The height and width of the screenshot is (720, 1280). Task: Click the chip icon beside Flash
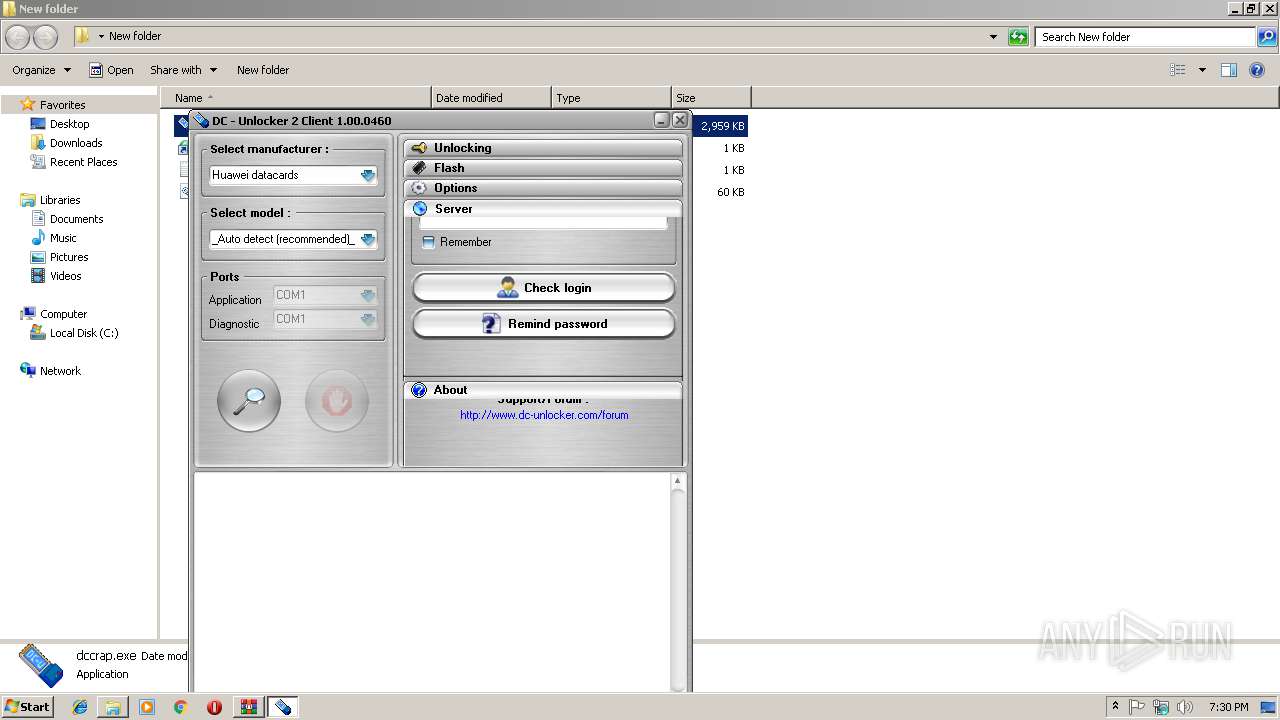pyautogui.click(x=419, y=168)
